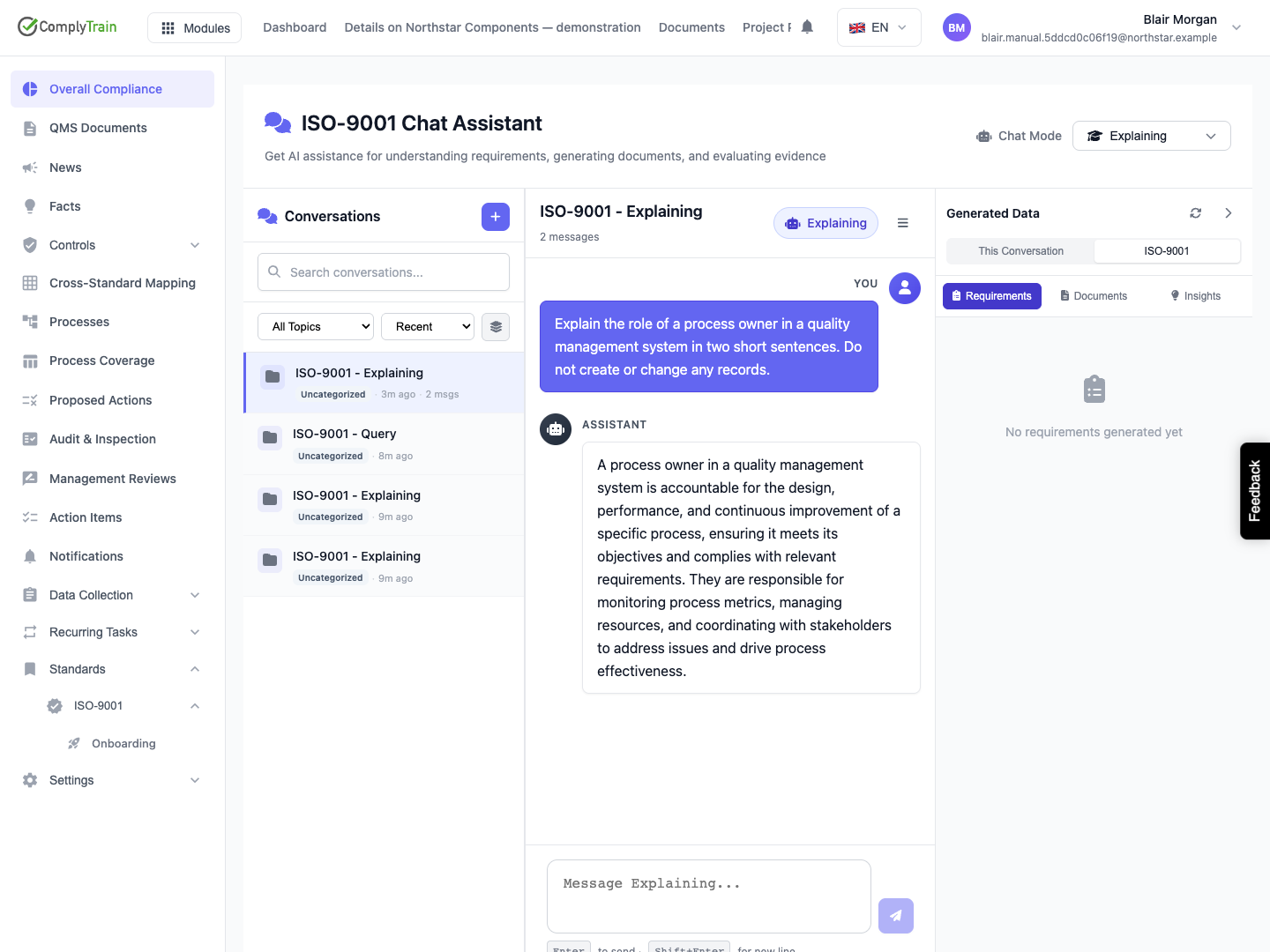
Task: Click the Project item in top navigation
Action: [766, 27]
